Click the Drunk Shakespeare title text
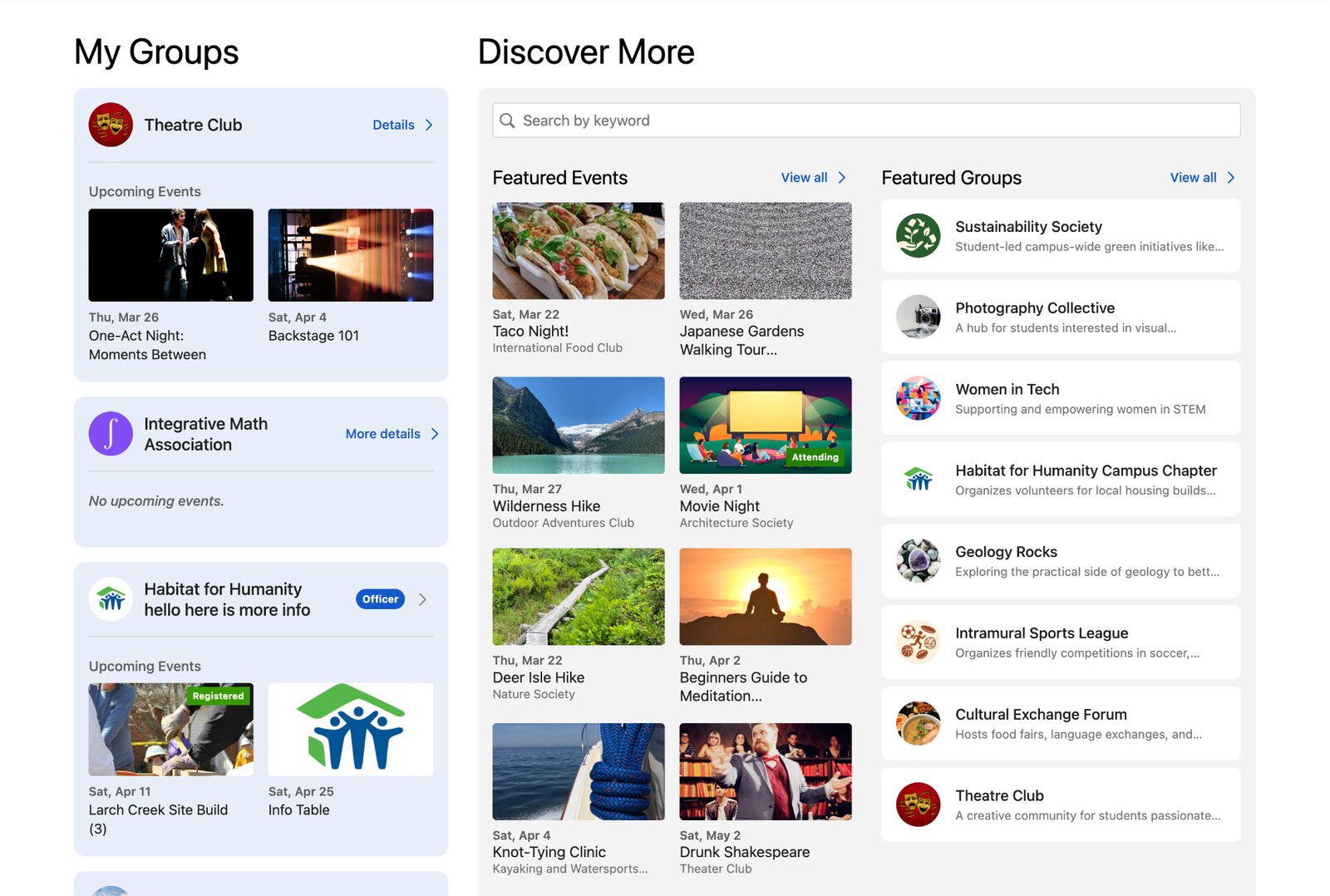1330x896 pixels. point(745,852)
